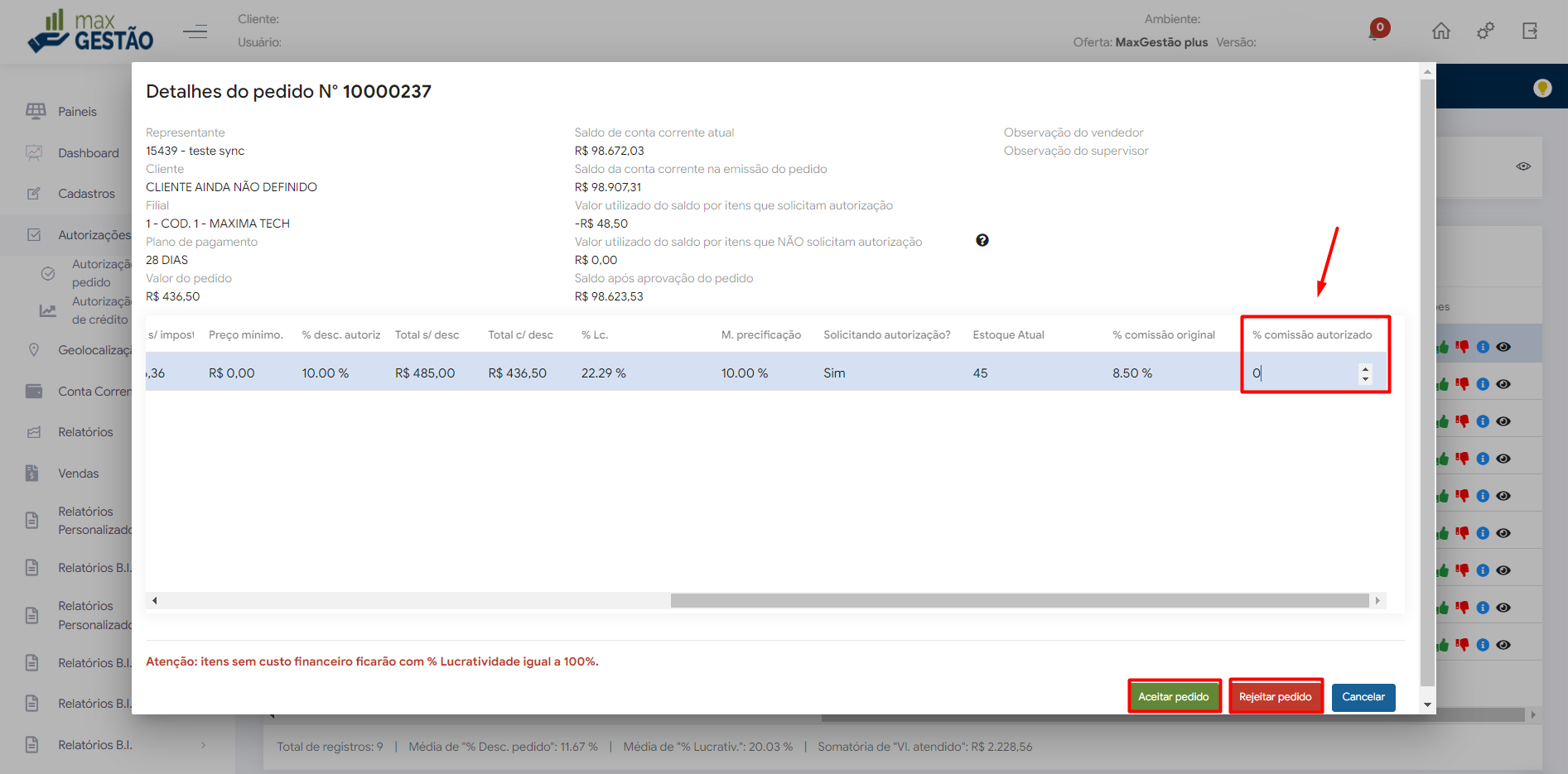Click the Total s/ desc column header
This screenshot has height=774, width=1568.
pyautogui.click(x=427, y=334)
